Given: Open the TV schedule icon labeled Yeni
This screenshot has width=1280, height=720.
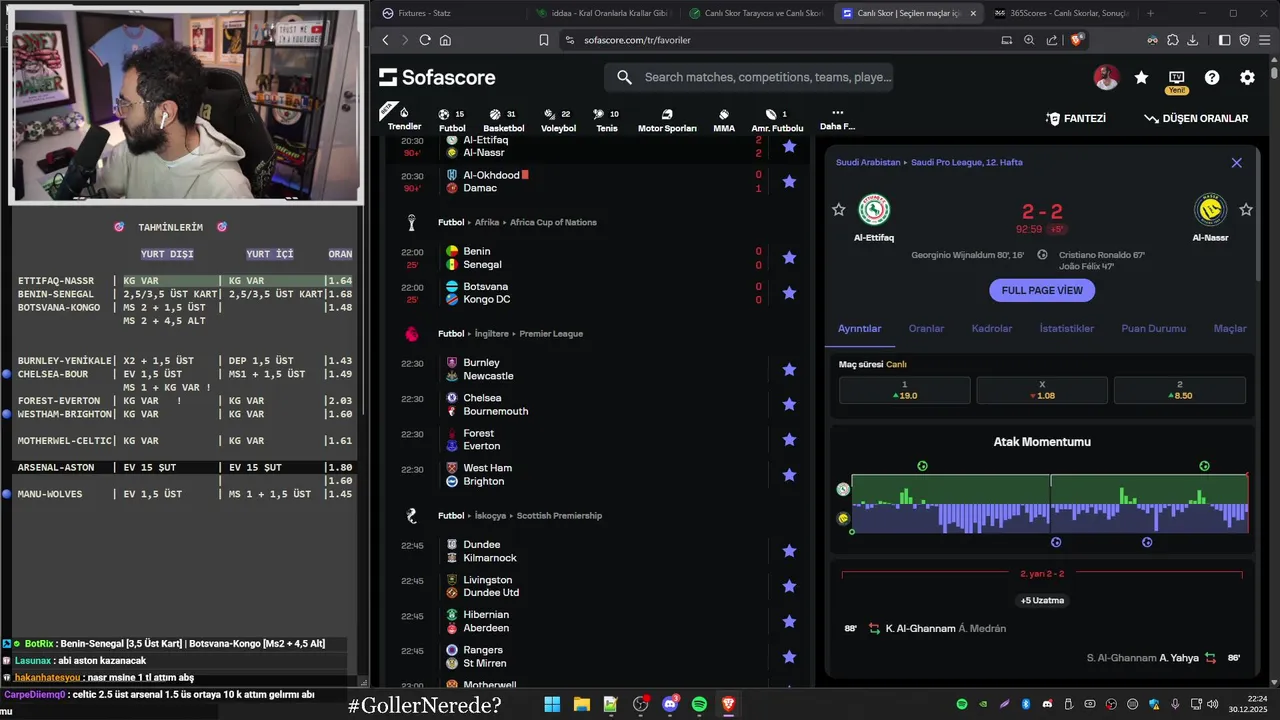Looking at the screenshot, I should (x=1176, y=78).
